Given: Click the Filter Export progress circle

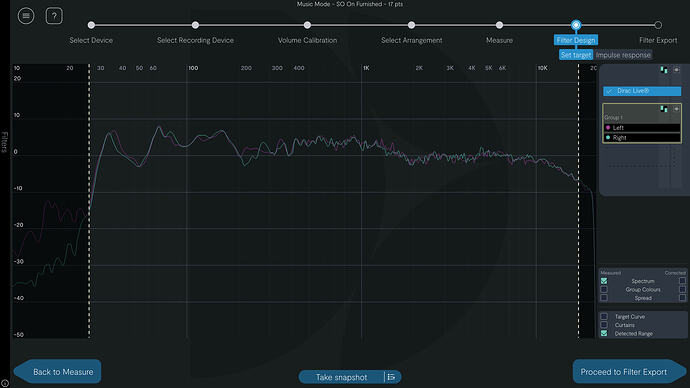Looking at the screenshot, I should pyautogui.click(x=658, y=25).
